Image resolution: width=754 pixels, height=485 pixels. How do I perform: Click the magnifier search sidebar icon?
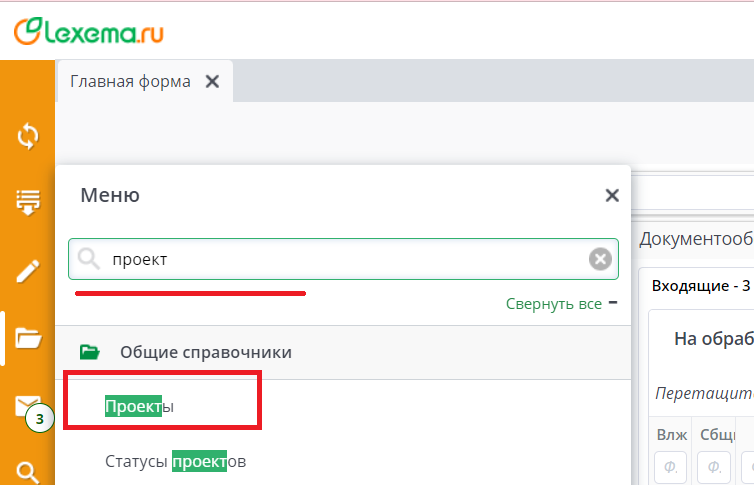click(x=28, y=471)
